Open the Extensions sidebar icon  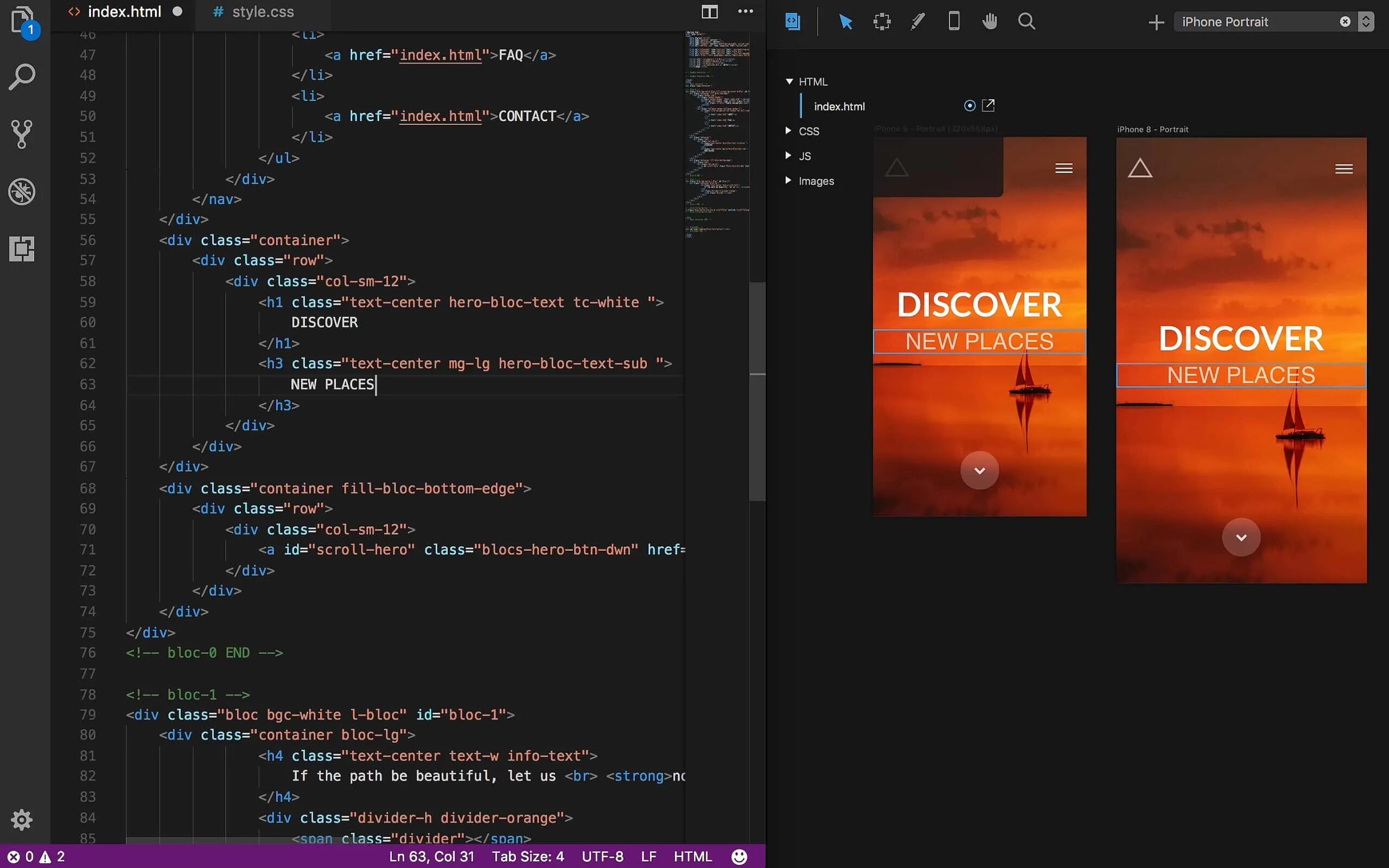pos(22,248)
